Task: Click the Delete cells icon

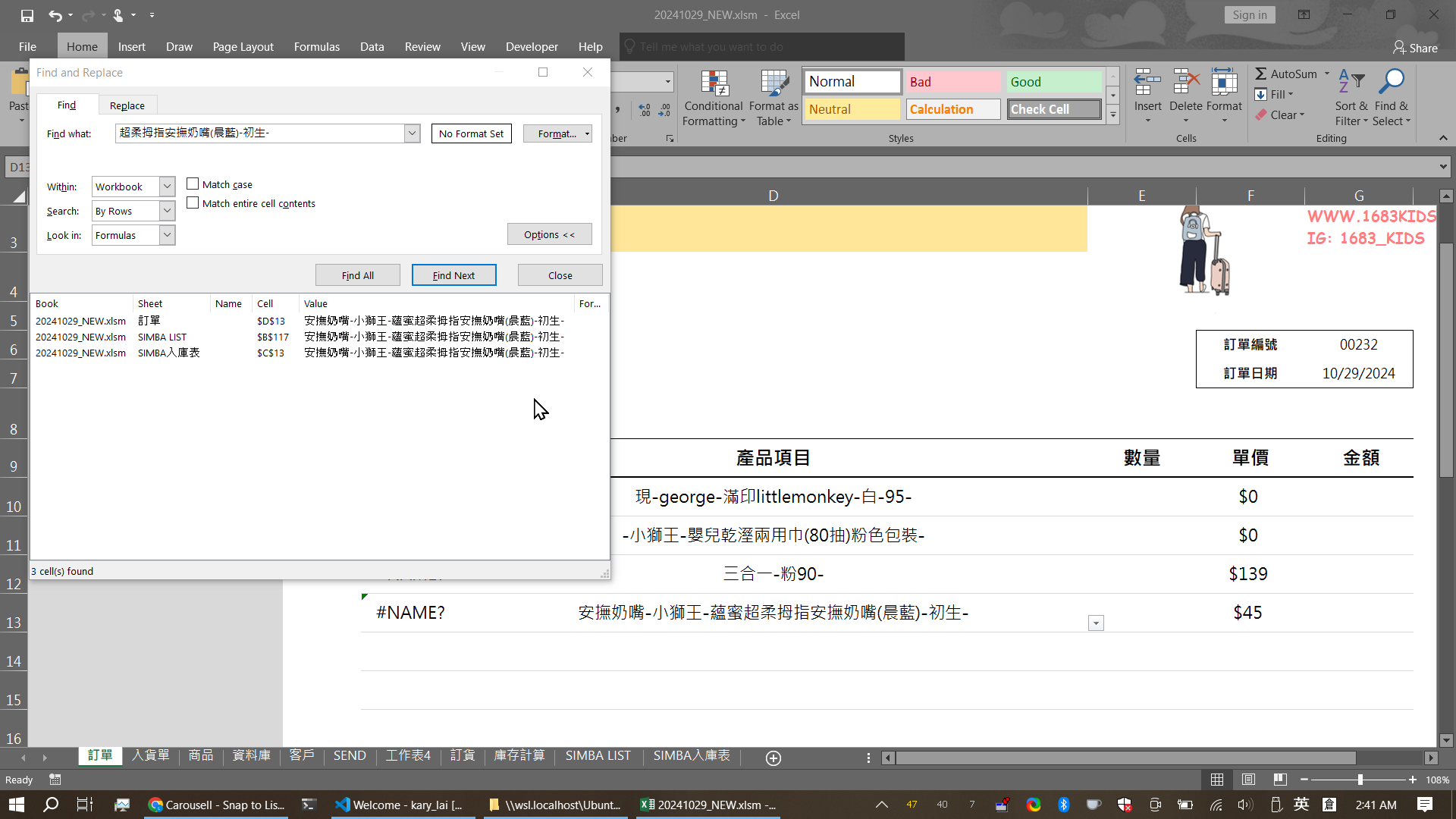Action: (1185, 82)
